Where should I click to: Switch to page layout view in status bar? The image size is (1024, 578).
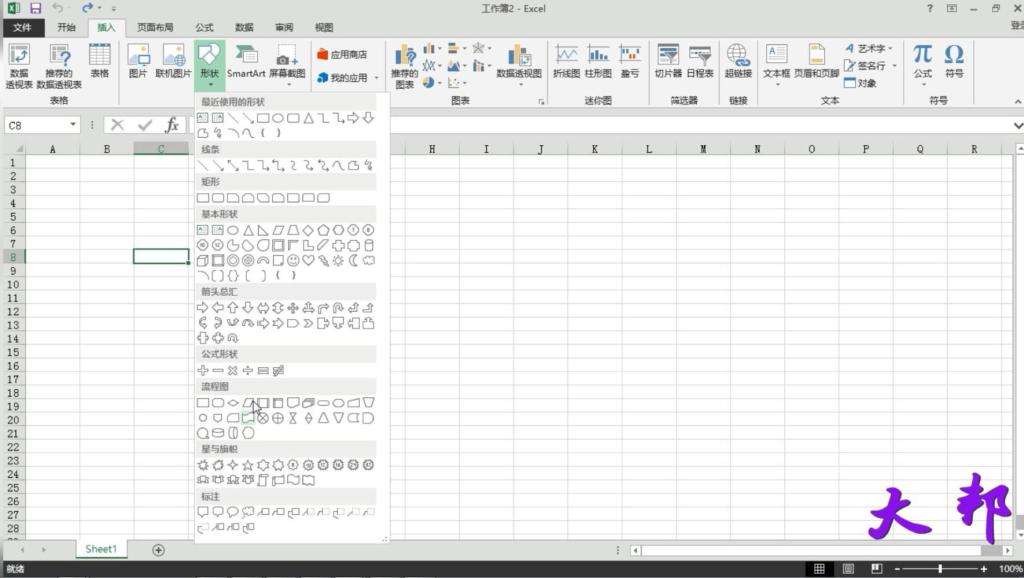click(x=848, y=569)
